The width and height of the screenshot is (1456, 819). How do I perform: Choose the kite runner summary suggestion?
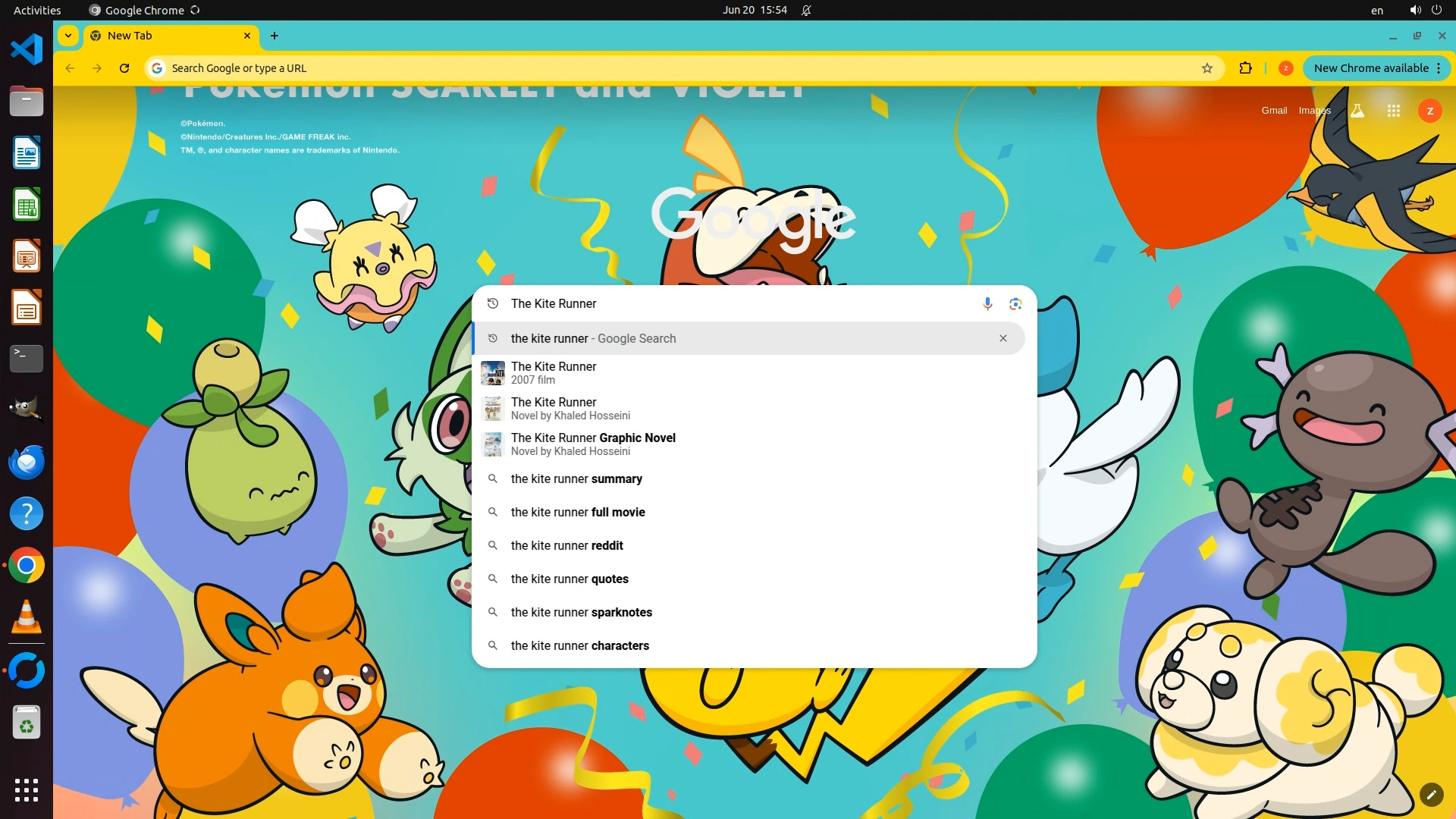576,479
